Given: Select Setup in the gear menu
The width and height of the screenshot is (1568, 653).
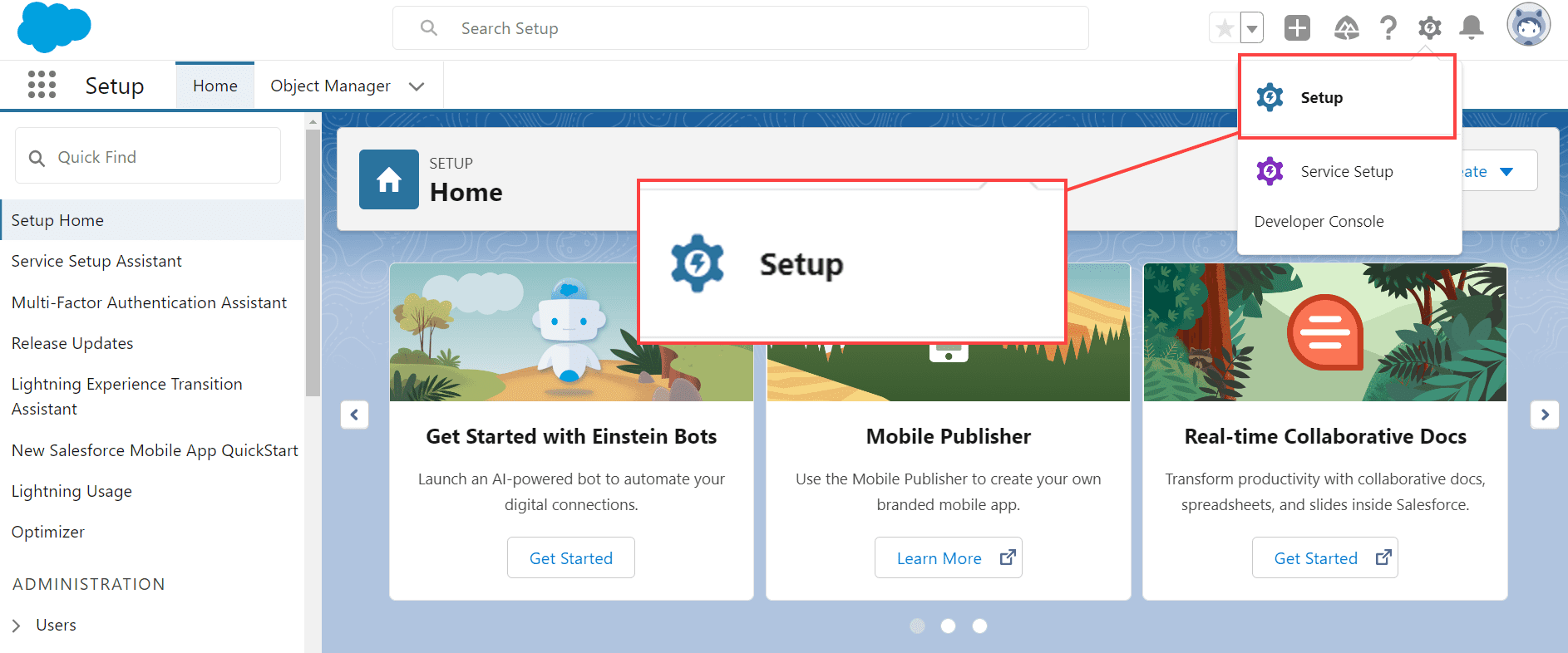Looking at the screenshot, I should pos(1347,97).
